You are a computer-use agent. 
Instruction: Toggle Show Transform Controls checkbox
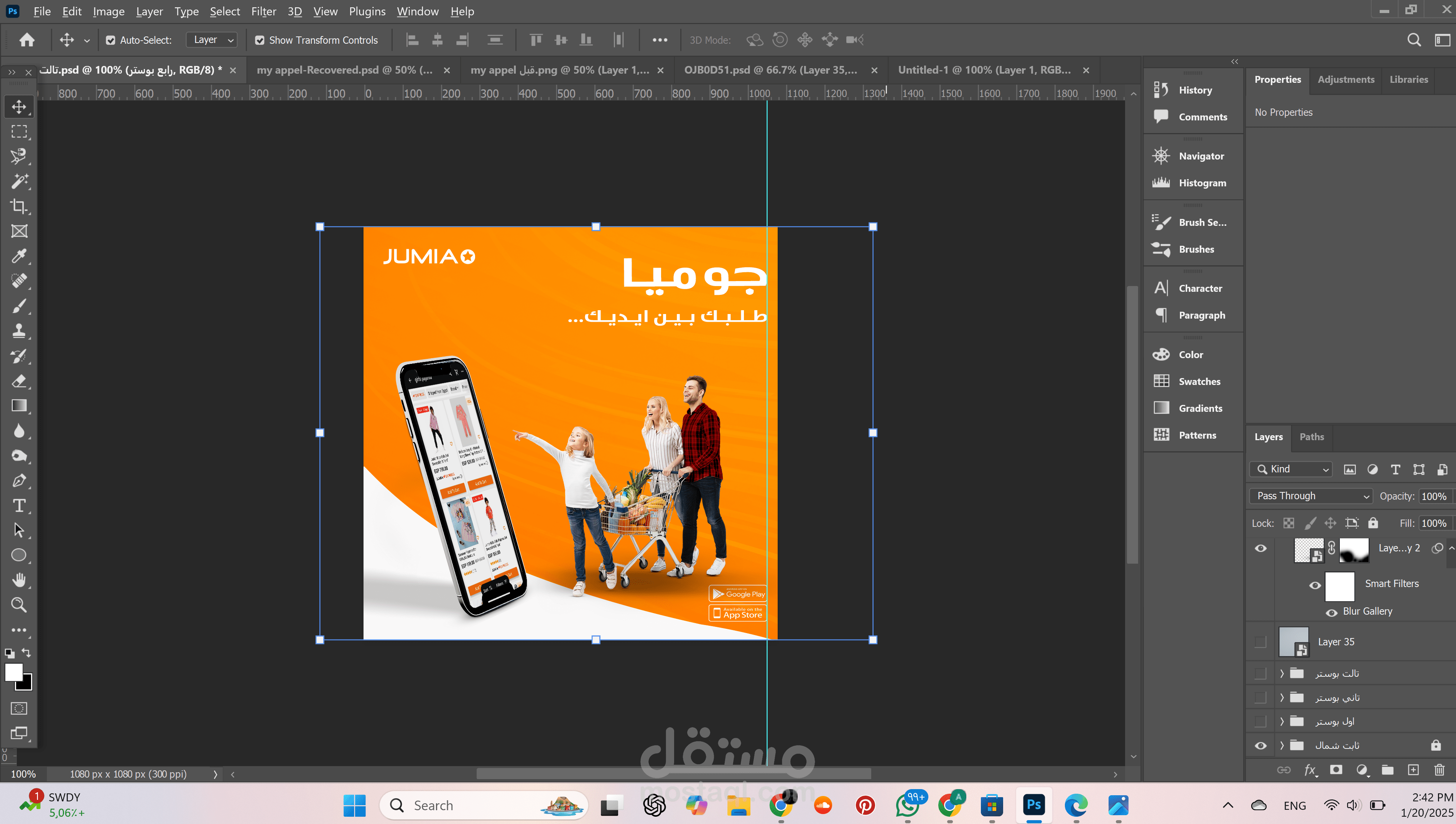[260, 40]
